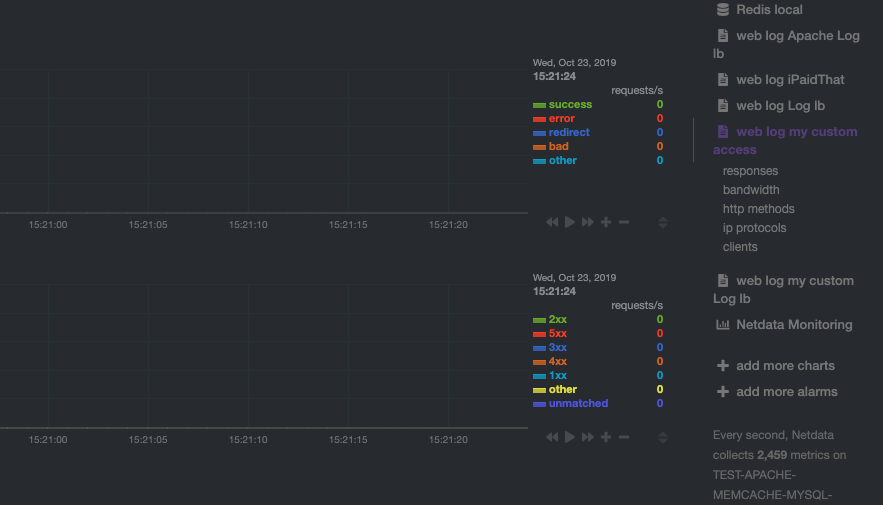The image size is (883, 505).
Task: Jump to the responses submenu
Action: (750, 171)
